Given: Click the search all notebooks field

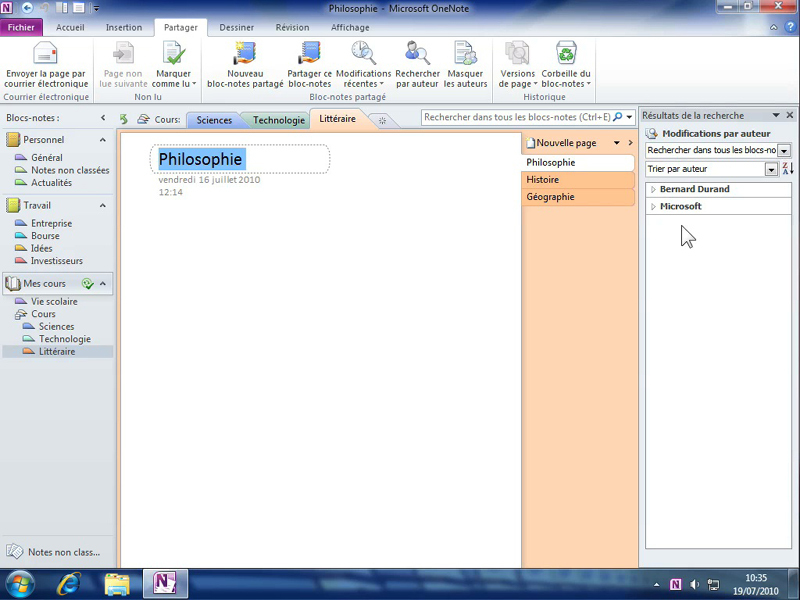Looking at the screenshot, I should [x=516, y=117].
